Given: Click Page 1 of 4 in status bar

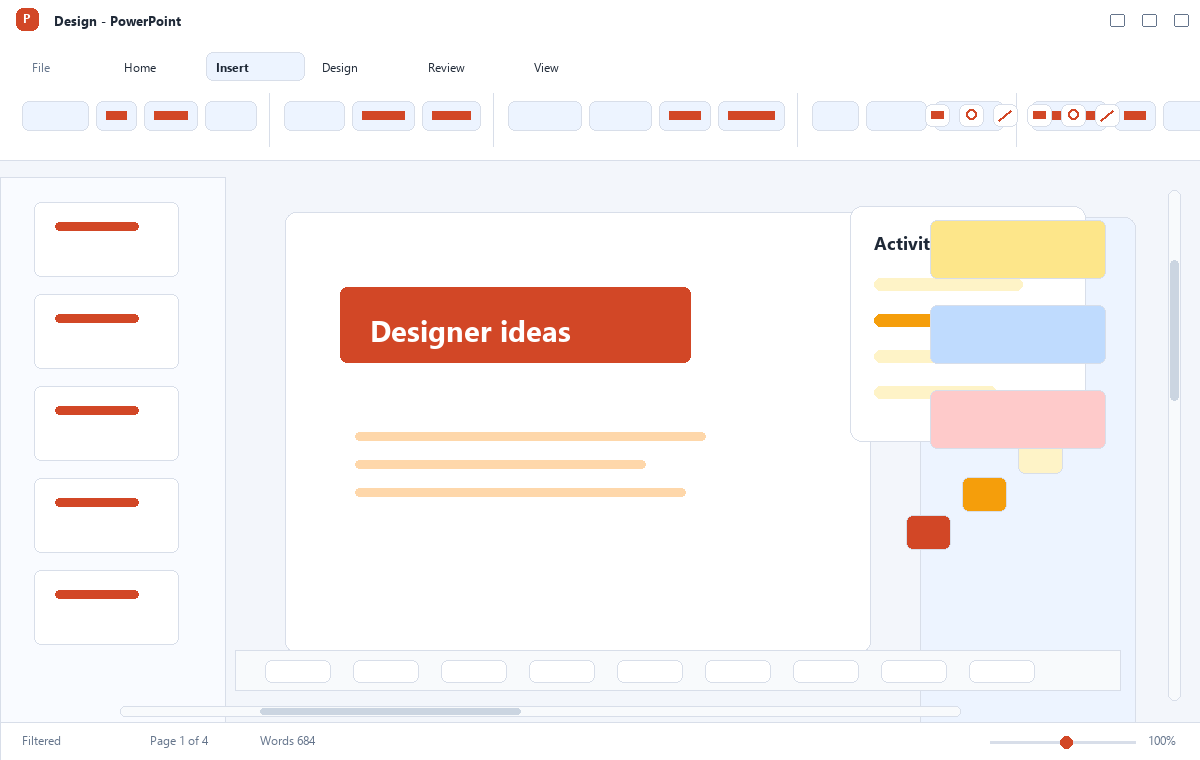Looking at the screenshot, I should (179, 741).
